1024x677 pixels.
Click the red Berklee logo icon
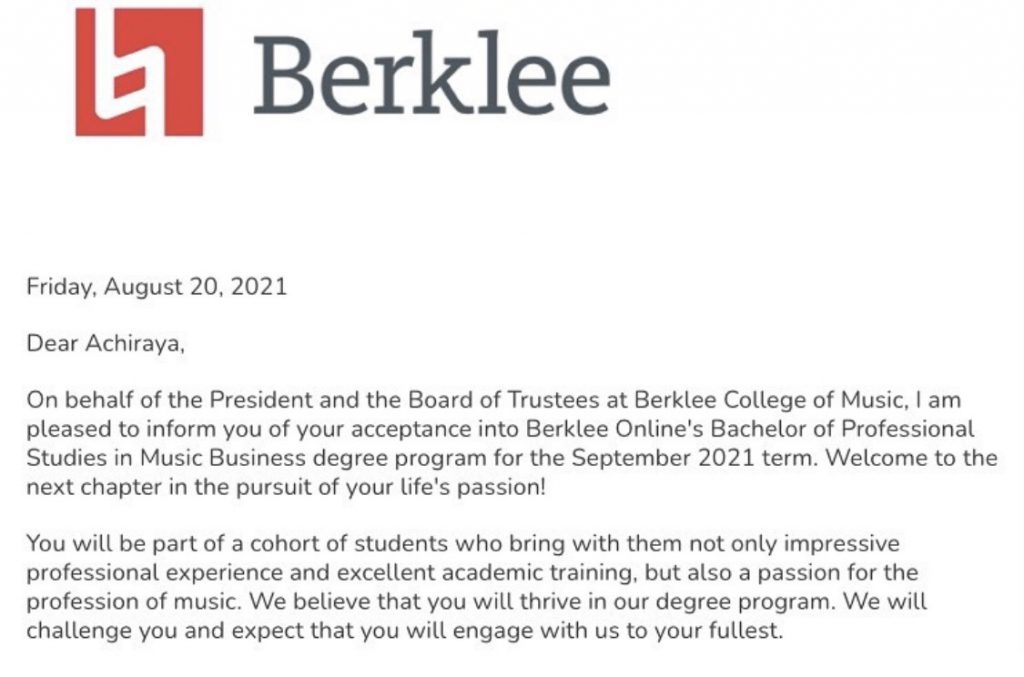click(139, 72)
